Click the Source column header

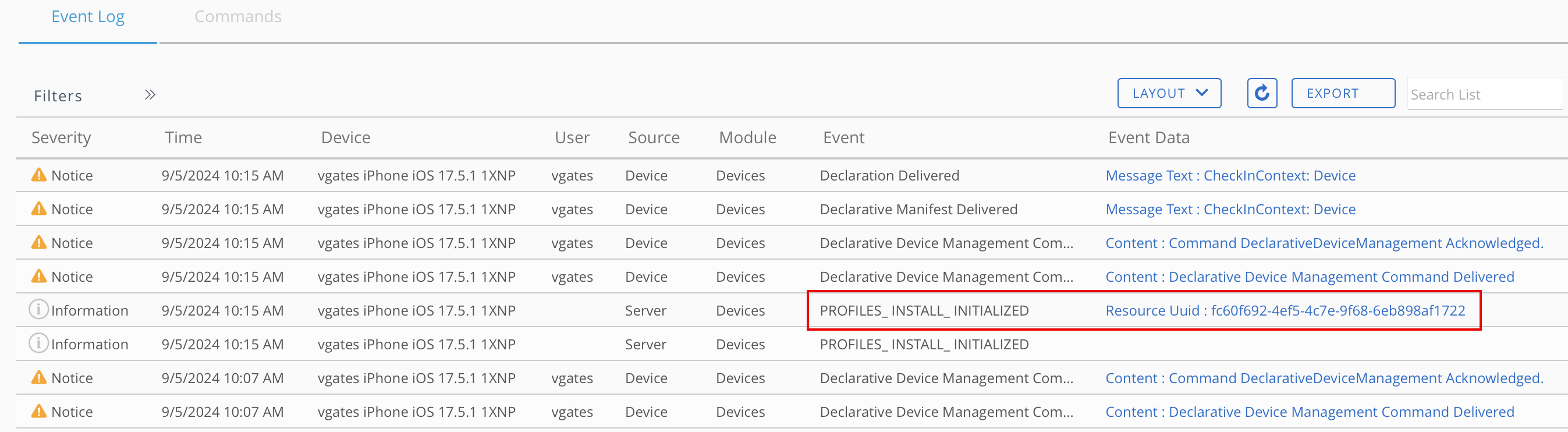tap(653, 138)
